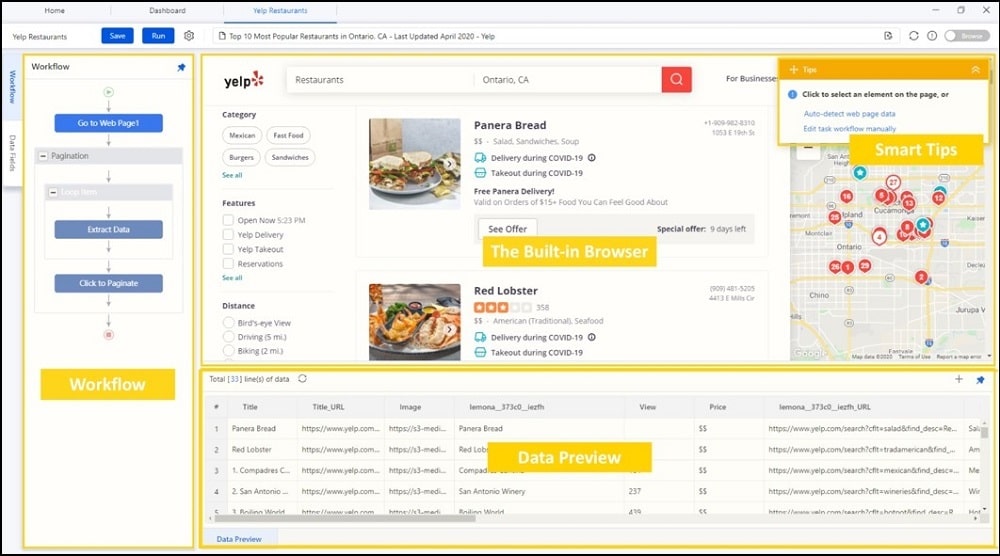Check the Yelp Delivery filter
Screen dimensions: 1000x556
228,235
